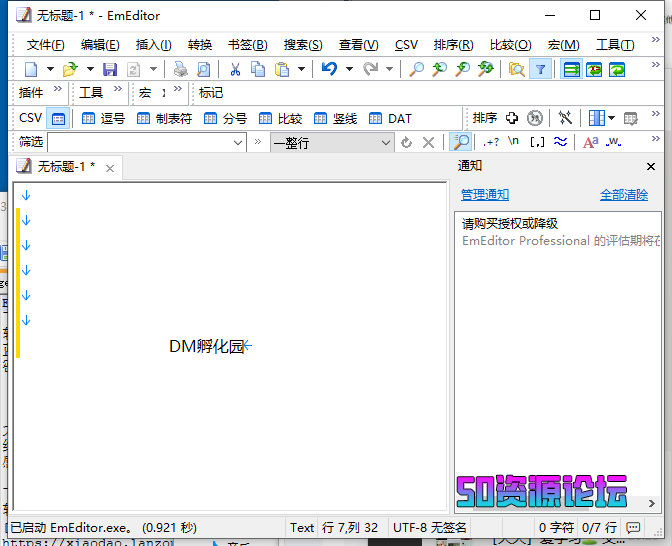Switch to 制表符 tab-separated mode

(164, 118)
